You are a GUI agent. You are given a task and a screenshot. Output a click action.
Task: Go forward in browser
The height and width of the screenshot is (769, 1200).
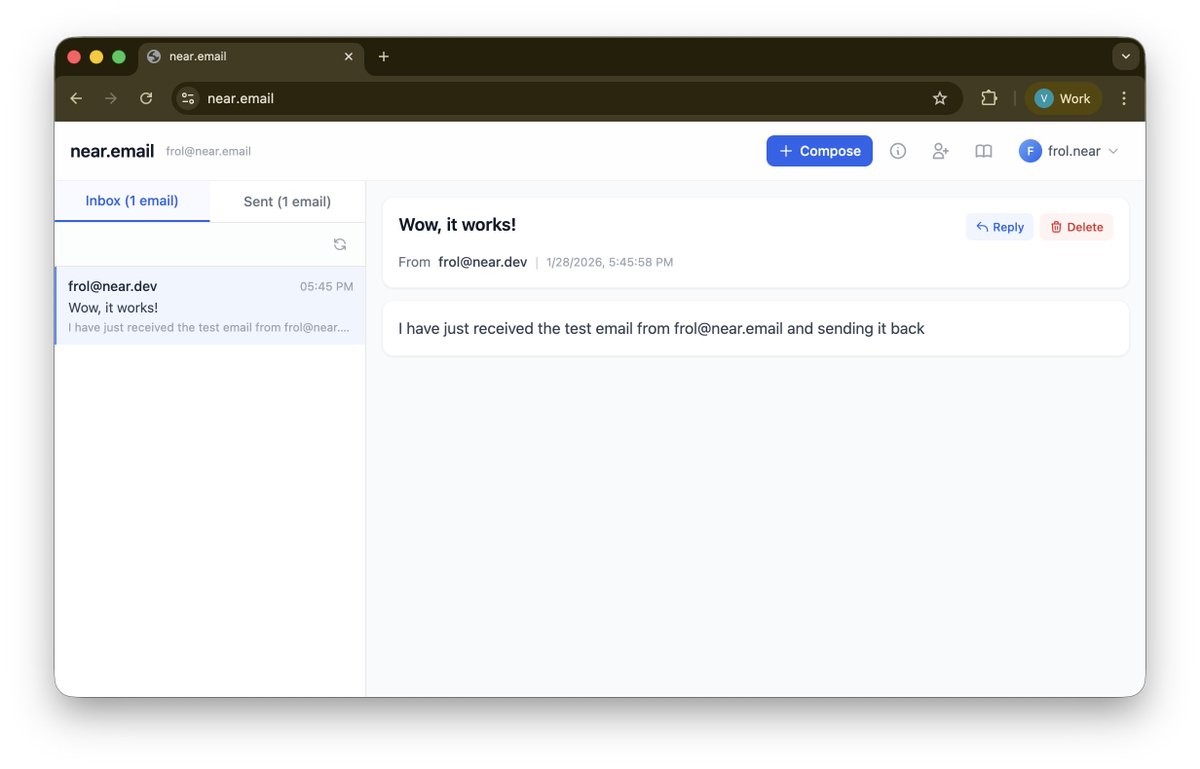click(x=111, y=98)
